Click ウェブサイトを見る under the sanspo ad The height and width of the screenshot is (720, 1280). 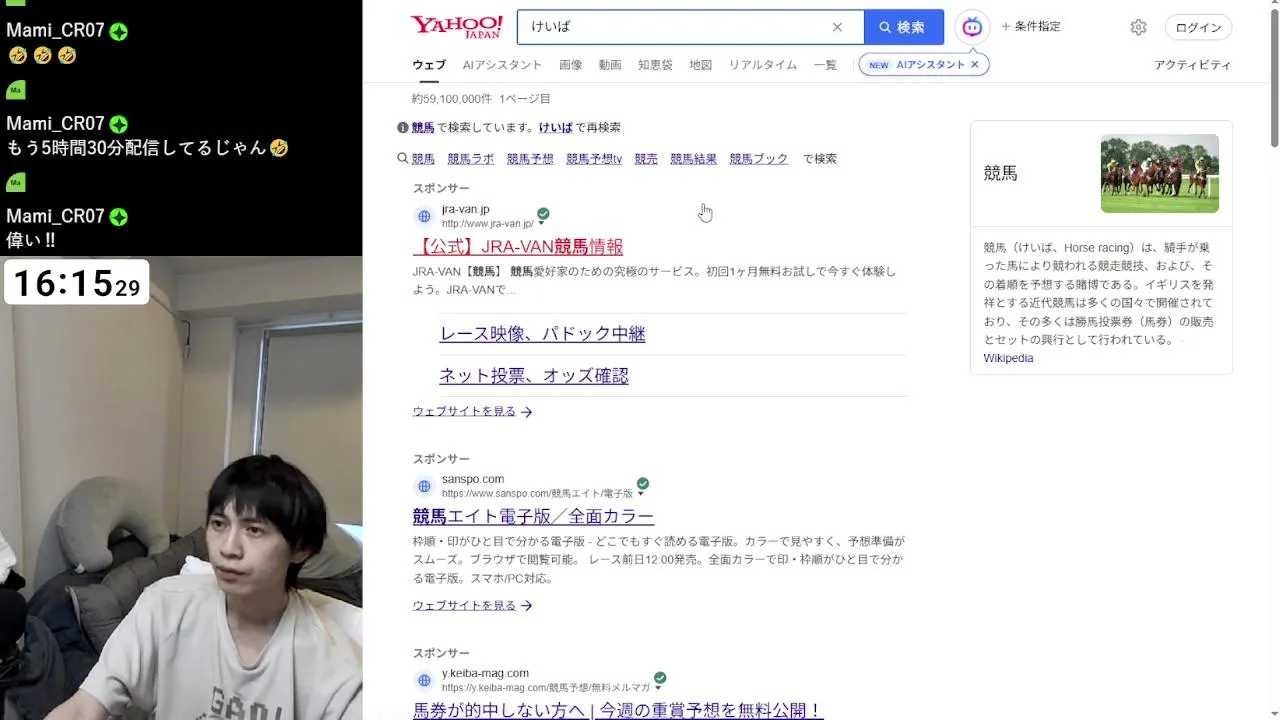coord(472,606)
